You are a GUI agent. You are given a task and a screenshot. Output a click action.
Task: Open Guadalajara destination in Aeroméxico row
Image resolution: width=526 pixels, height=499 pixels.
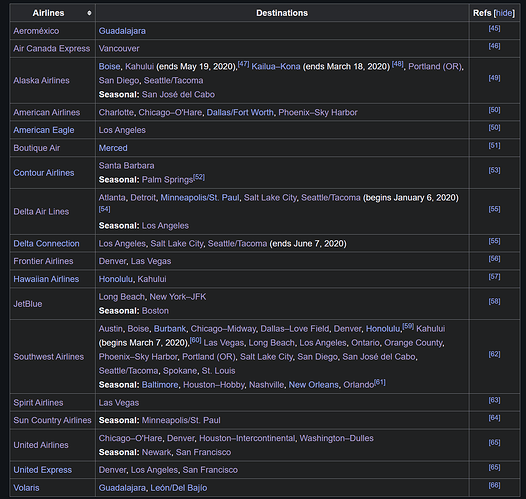coord(122,31)
